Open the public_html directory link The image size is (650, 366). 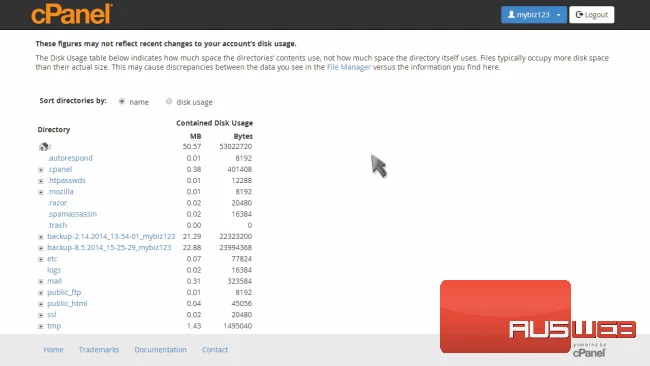(x=67, y=303)
